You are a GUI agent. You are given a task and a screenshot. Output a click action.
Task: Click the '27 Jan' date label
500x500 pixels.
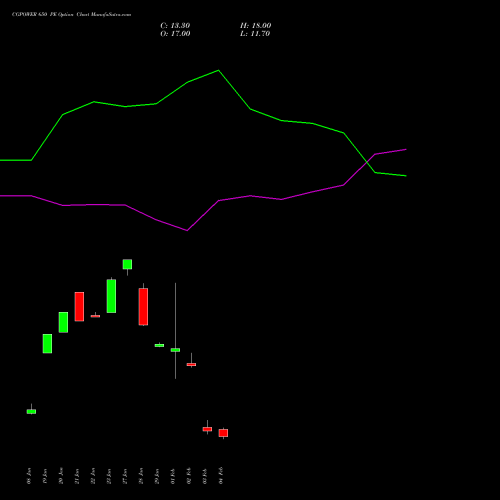coord(125,476)
